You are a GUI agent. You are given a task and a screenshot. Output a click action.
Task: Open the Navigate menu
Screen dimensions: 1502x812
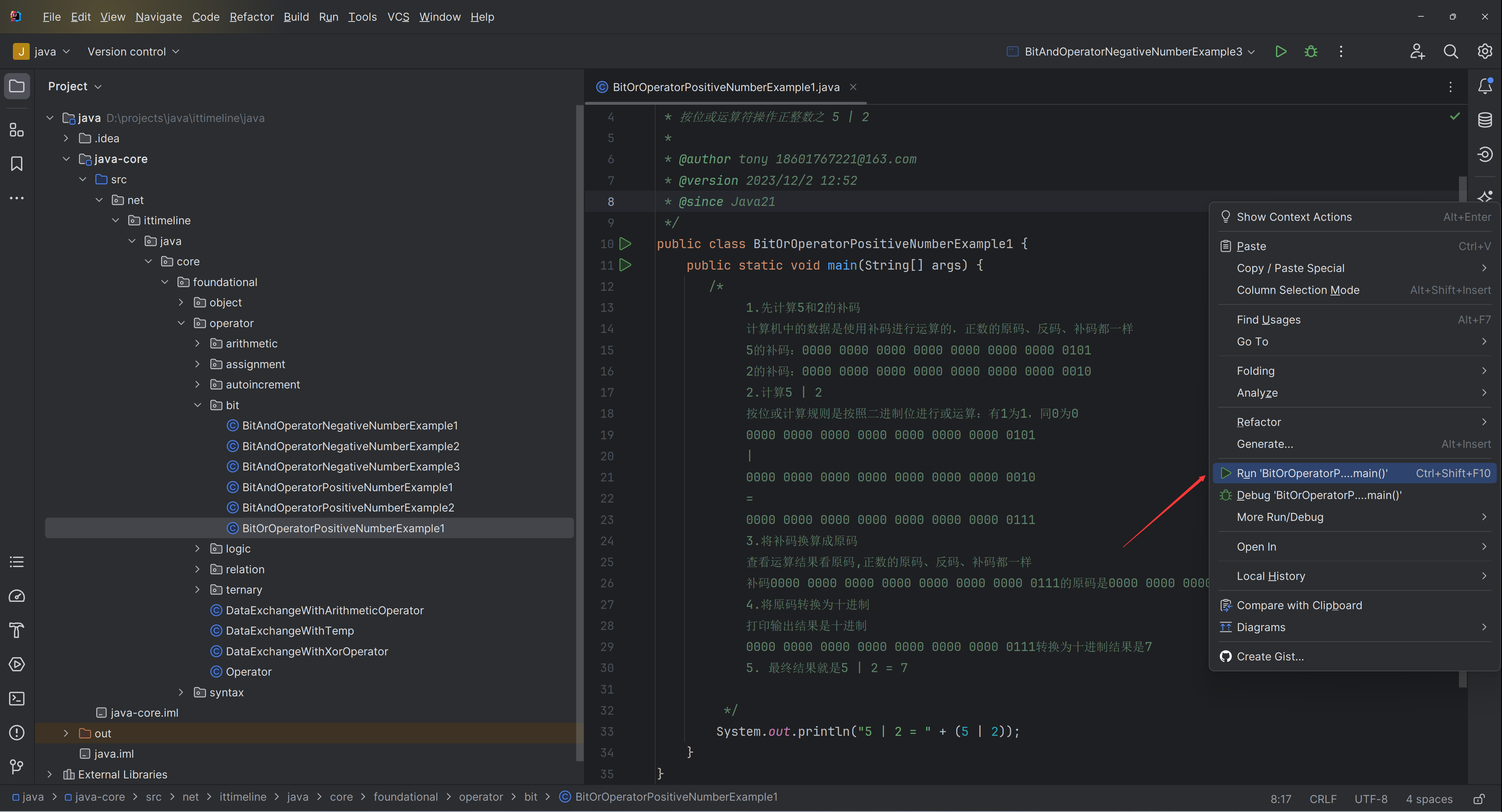[x=159, y=17]
